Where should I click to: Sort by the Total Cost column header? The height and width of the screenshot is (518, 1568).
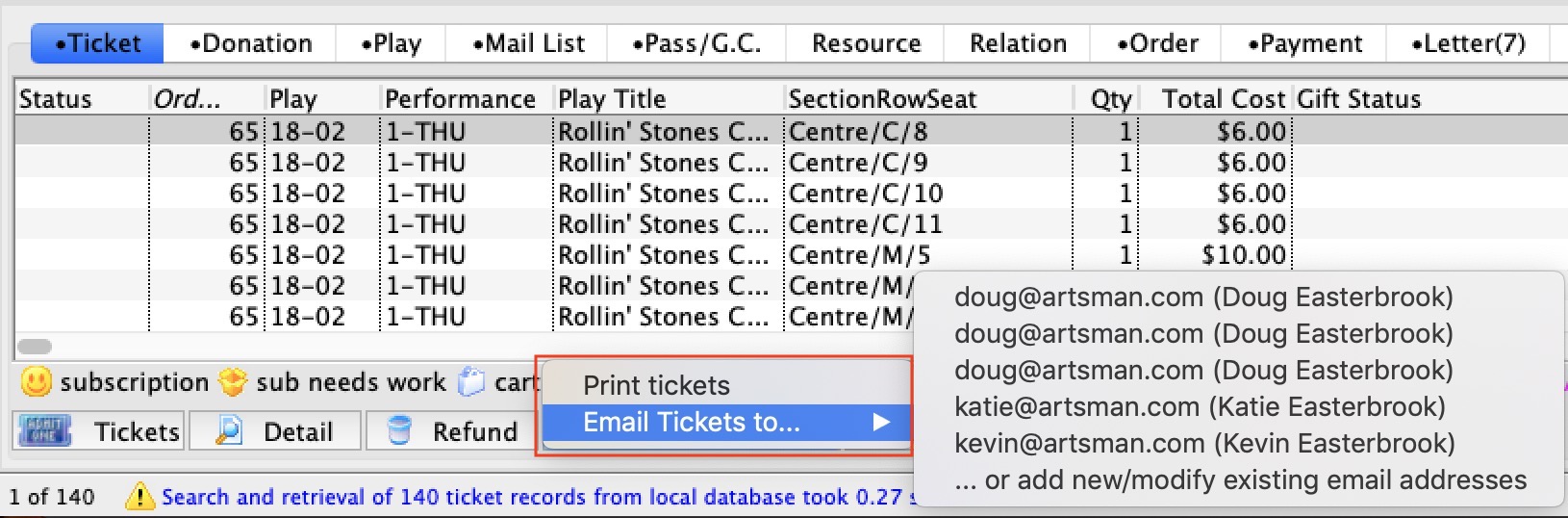pyautogui.click(x=1223, y=98)
